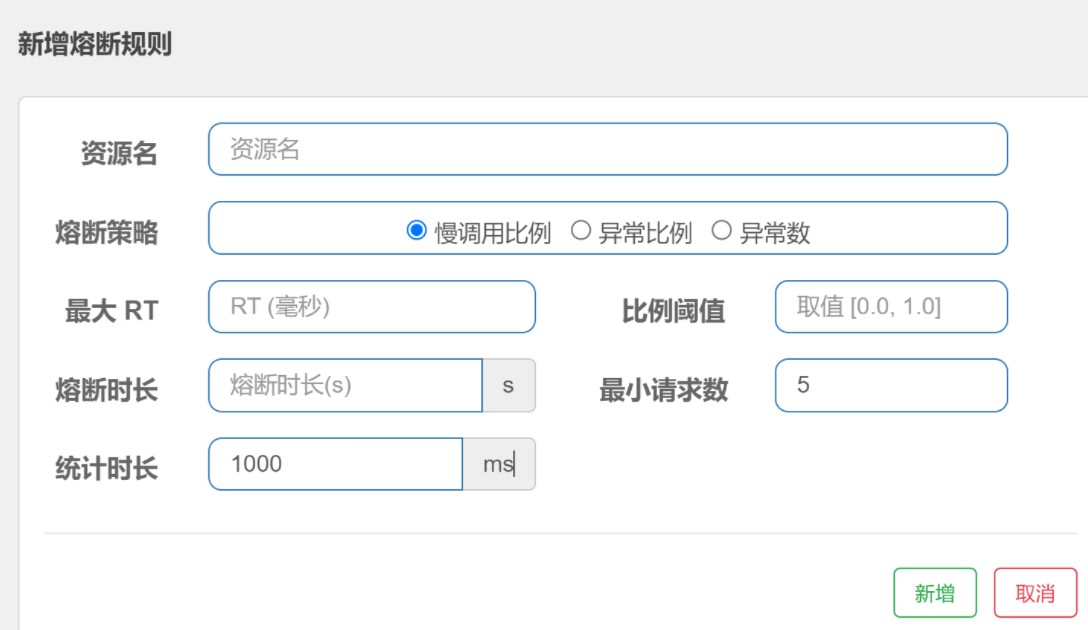Click the 比例阈值 text label

coord(673,311)
